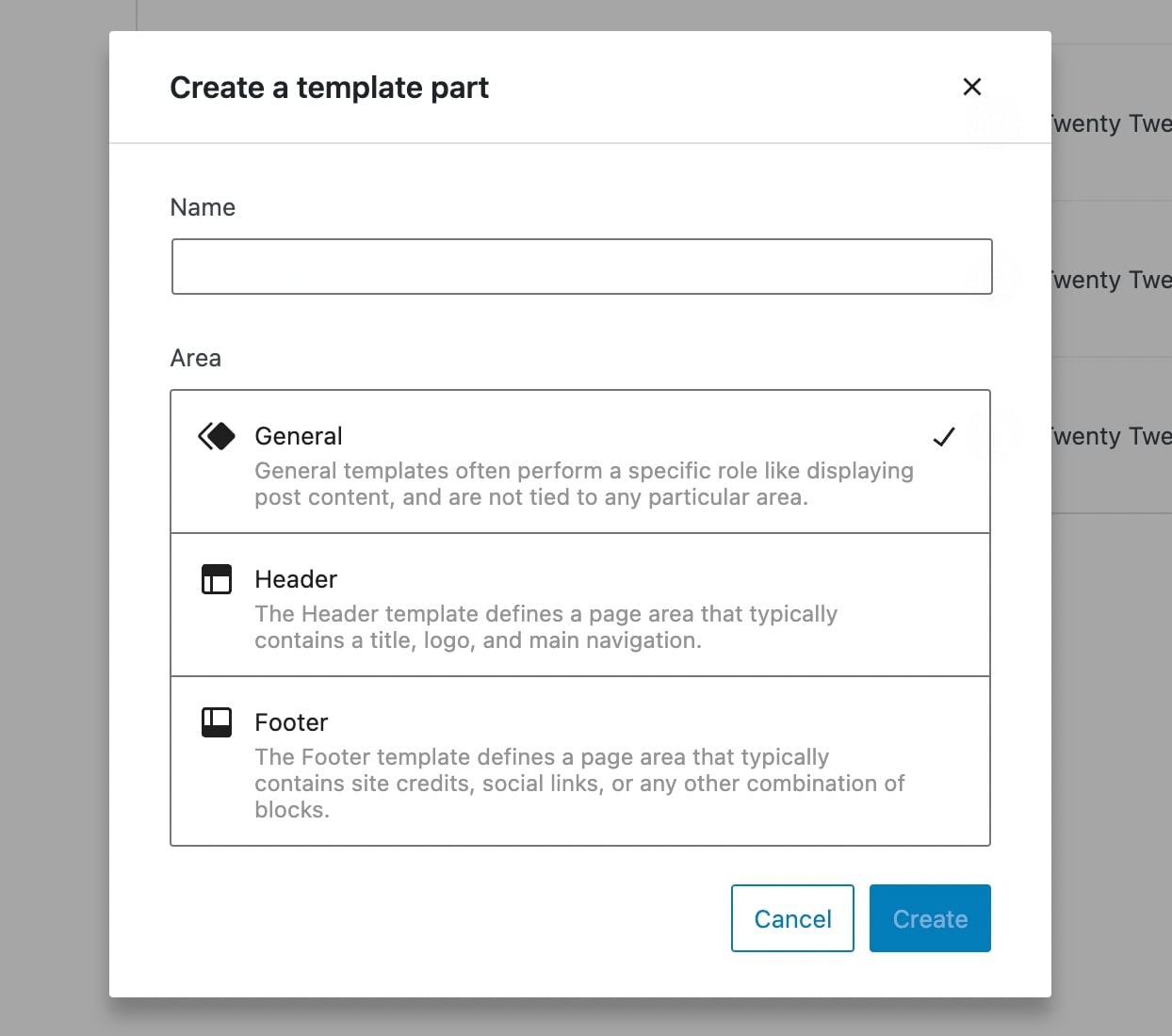Click inside the Name text field
The image size is (1172, 1036).
pos(580,267)
